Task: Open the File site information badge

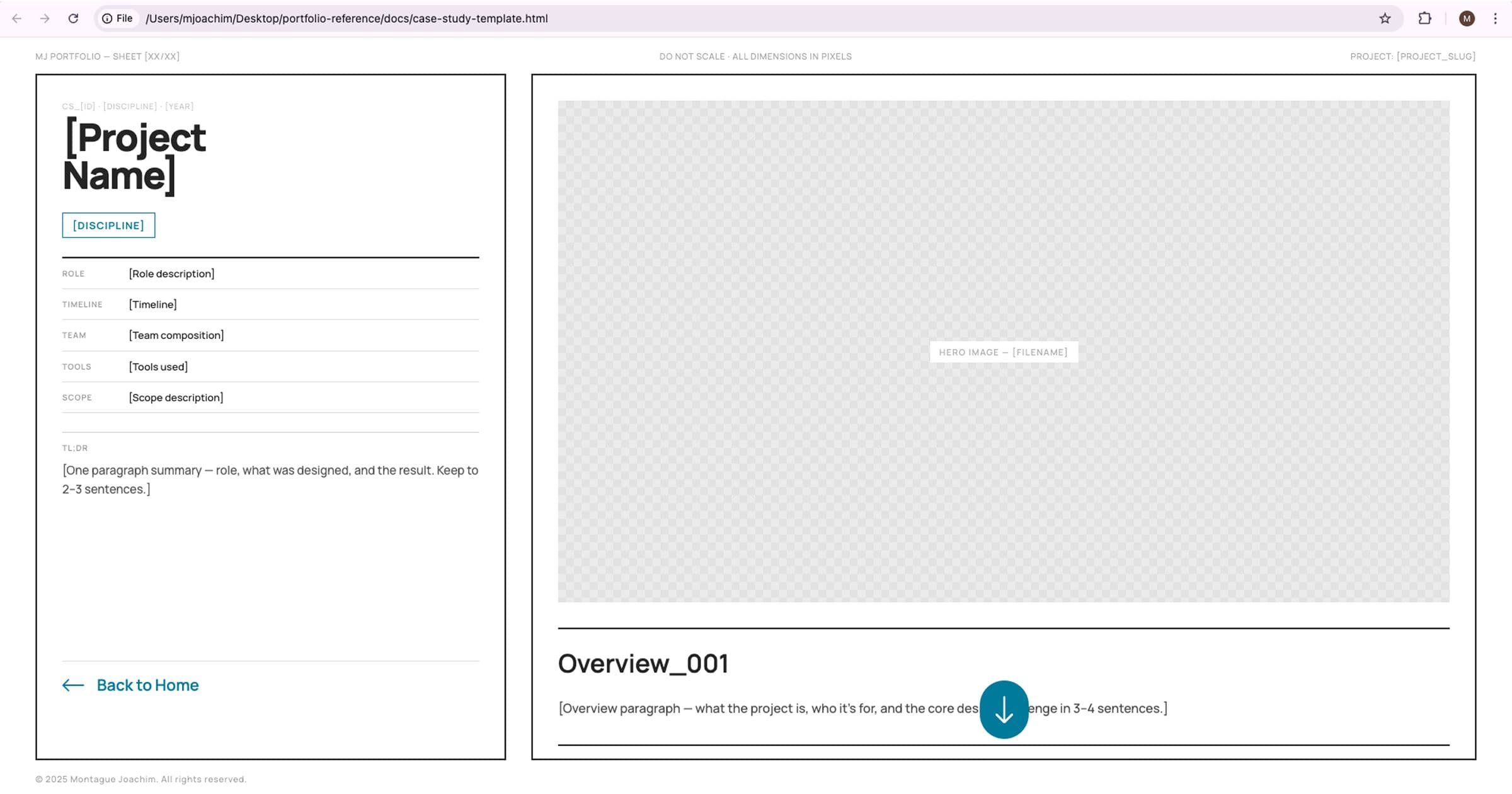Action: pos(119,18)
